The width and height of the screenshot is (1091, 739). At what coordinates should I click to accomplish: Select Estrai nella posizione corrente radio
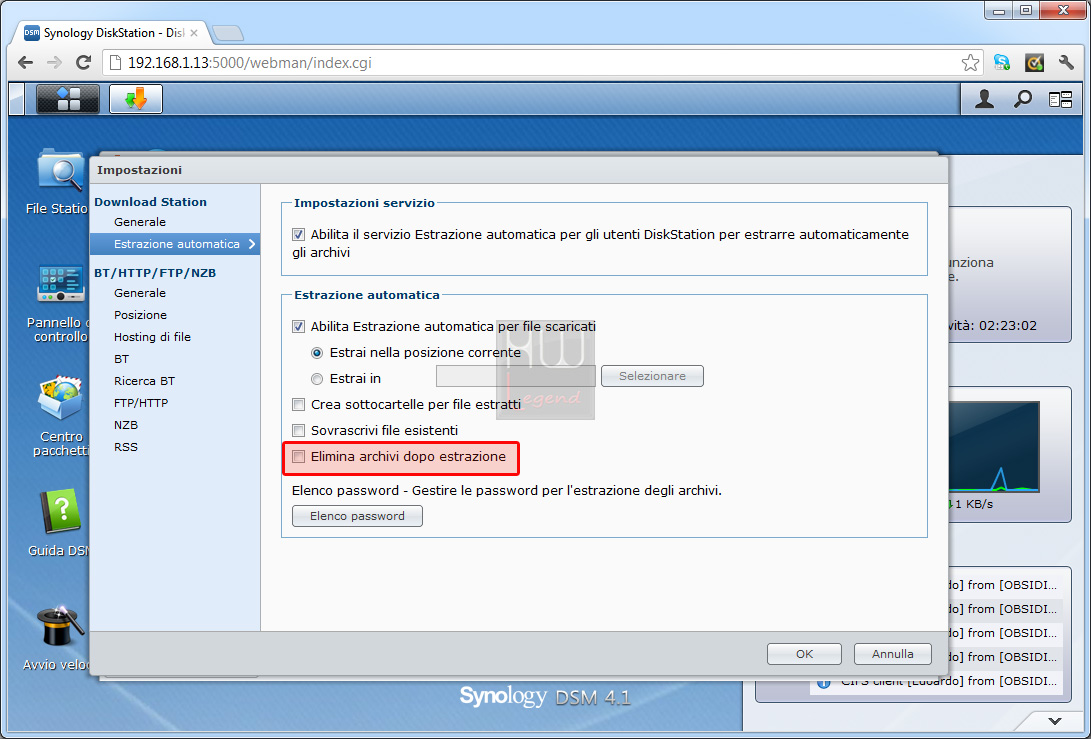tap(317, 353)
